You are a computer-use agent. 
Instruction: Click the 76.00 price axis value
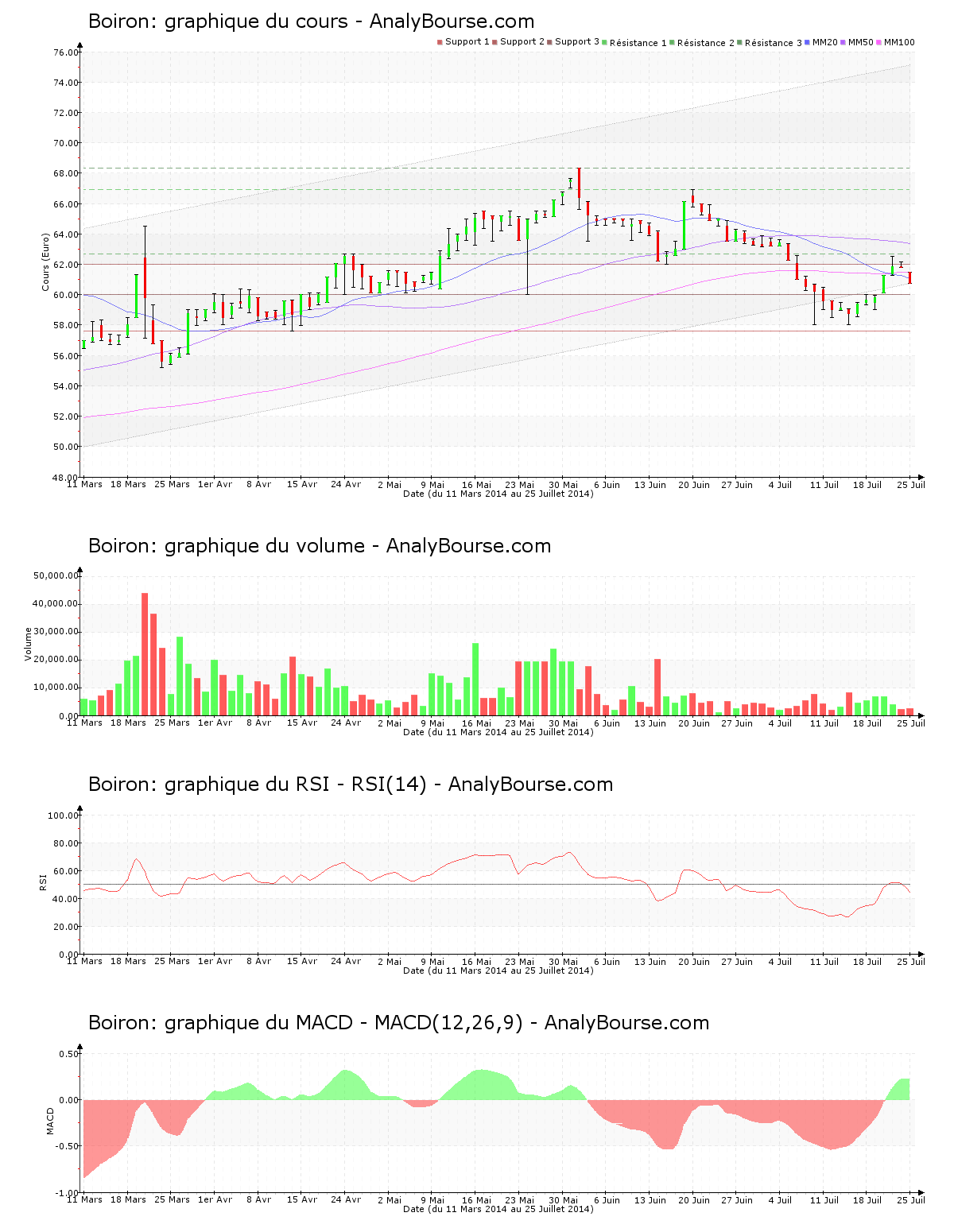tap(65, 52)
